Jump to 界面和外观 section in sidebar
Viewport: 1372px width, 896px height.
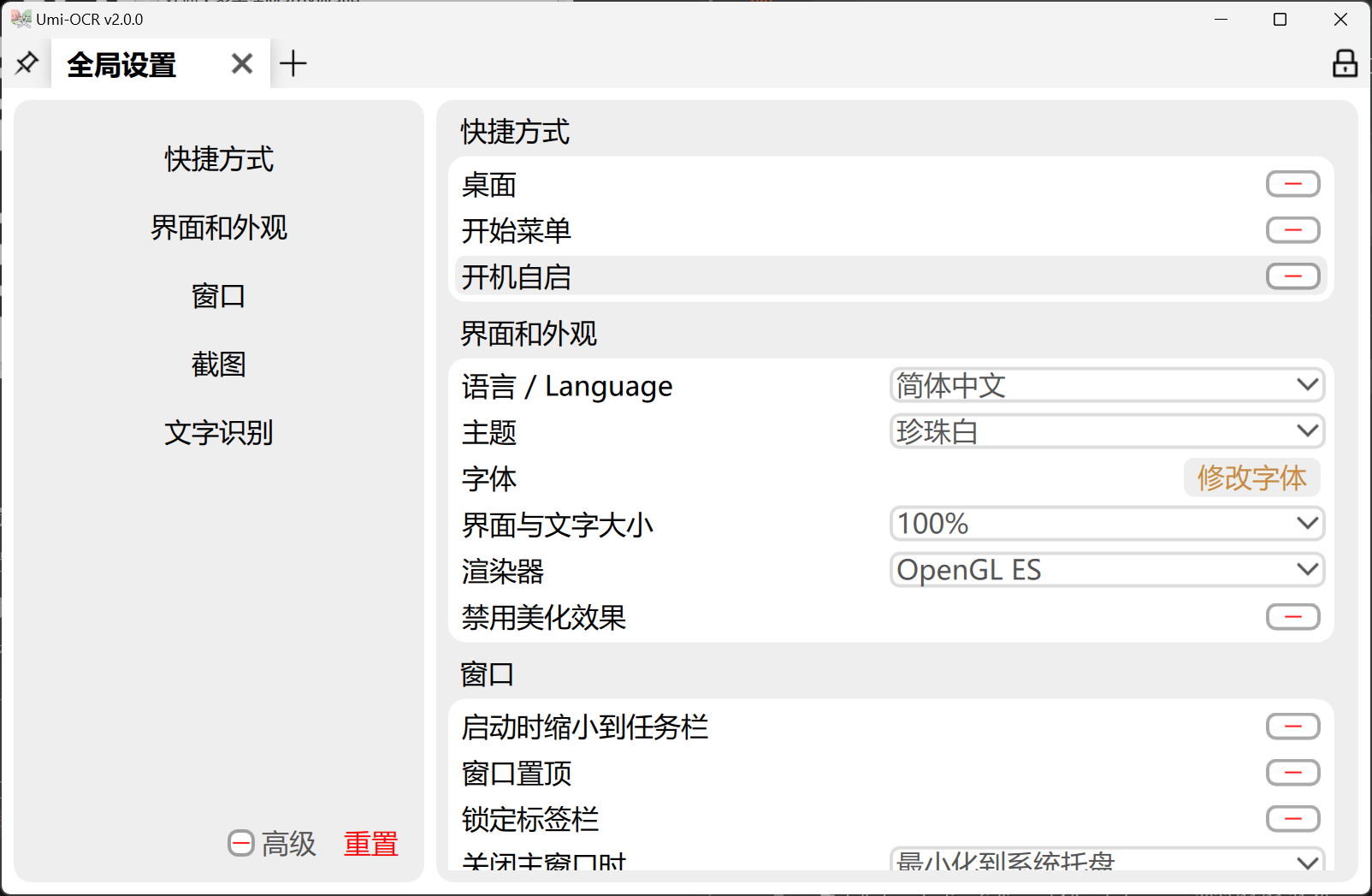pos(219,228)
